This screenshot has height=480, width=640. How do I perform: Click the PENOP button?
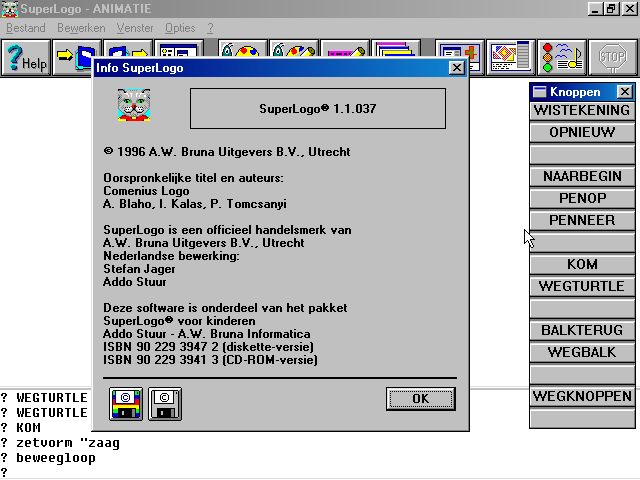click(582, 198)
